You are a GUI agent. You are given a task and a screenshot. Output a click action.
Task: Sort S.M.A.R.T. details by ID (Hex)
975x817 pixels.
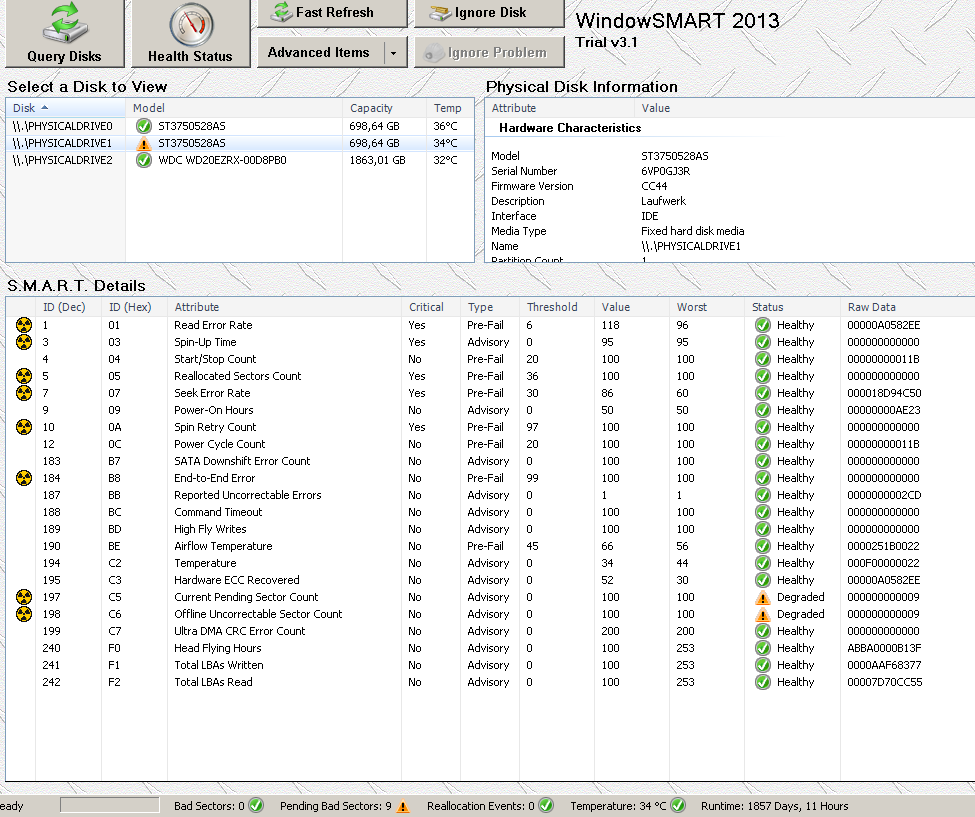coord(134,307)
